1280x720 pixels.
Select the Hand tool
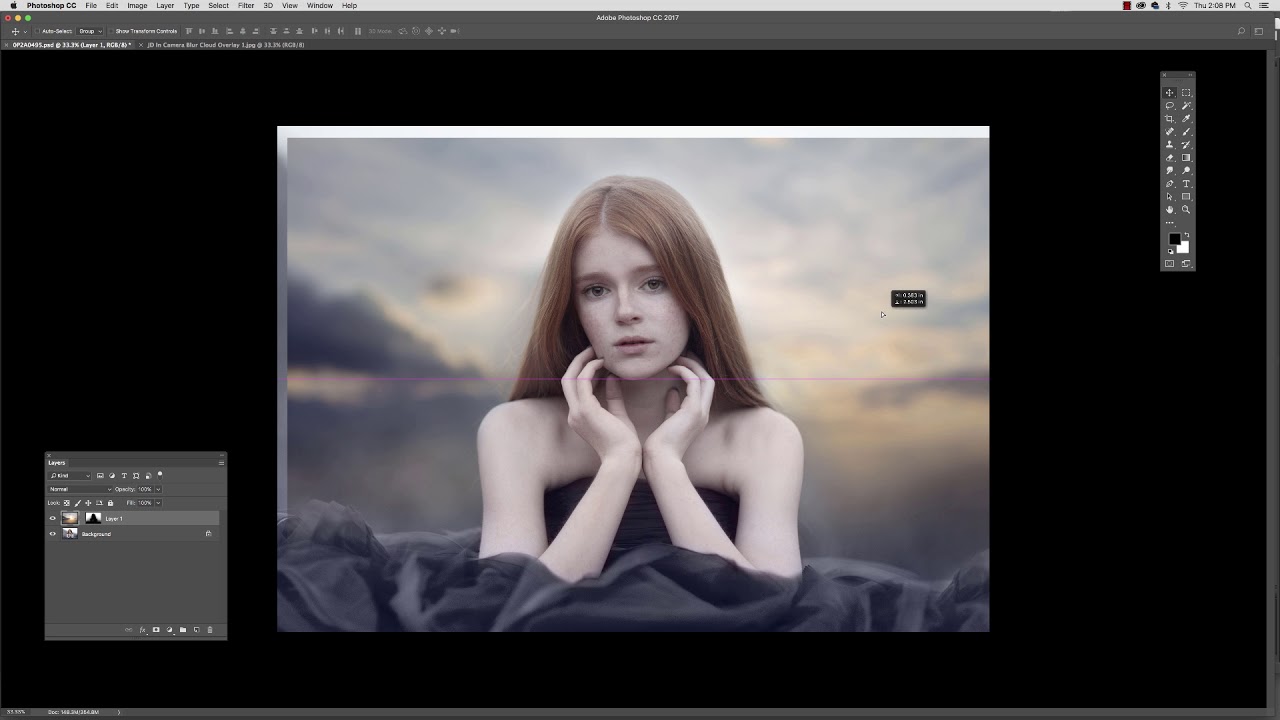click(x=1170, y=210)
